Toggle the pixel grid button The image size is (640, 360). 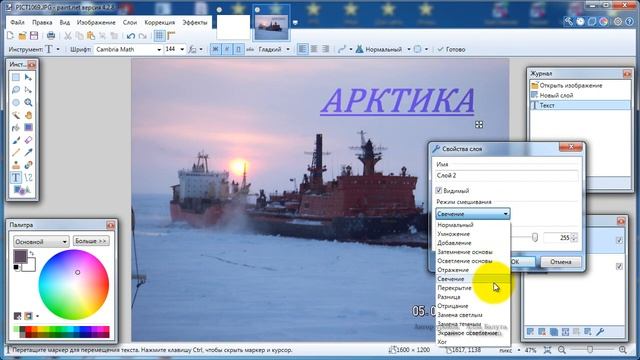click(x=160, y=36)
